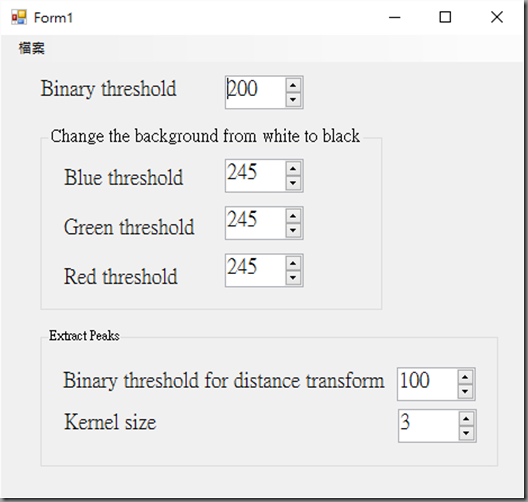Open the 檔案 menu

(31, 48)
